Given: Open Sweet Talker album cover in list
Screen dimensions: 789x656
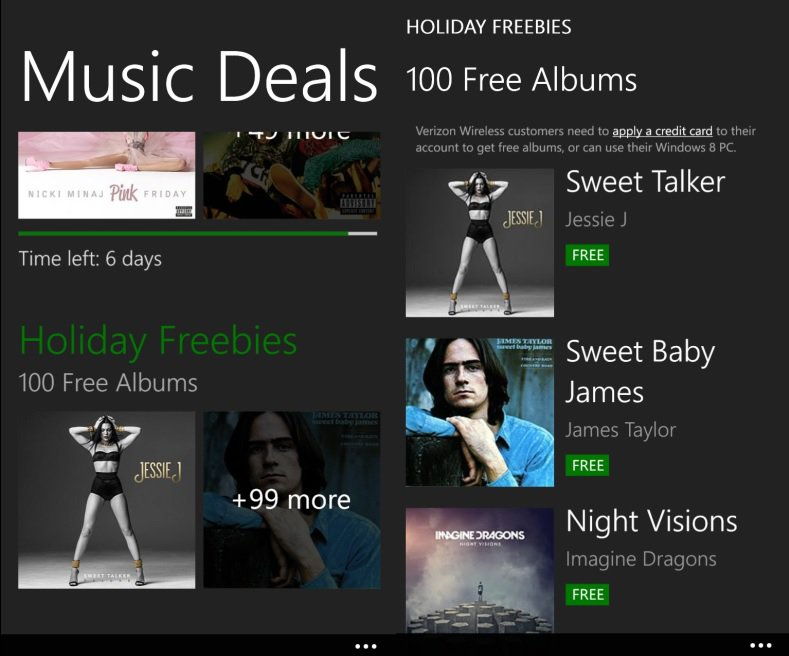Looking at the screenshot, I should 480,243.
